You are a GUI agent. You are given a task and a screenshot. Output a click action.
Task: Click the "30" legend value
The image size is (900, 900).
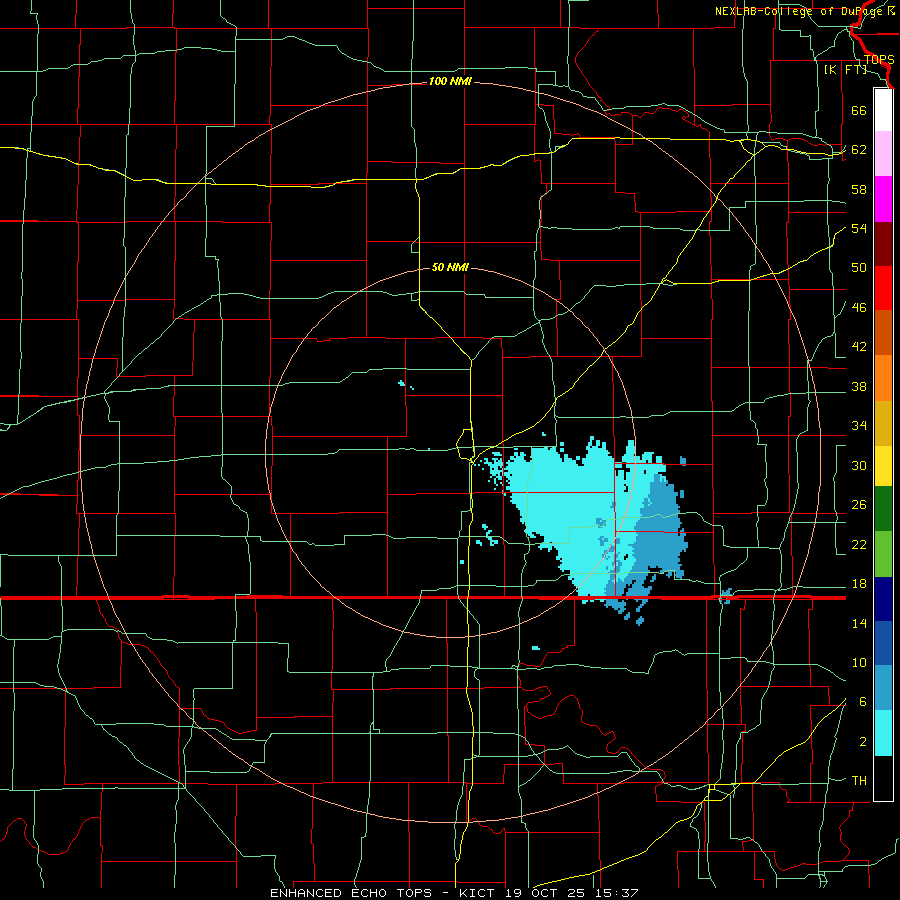pyautogui.click(x=859, y=465)
